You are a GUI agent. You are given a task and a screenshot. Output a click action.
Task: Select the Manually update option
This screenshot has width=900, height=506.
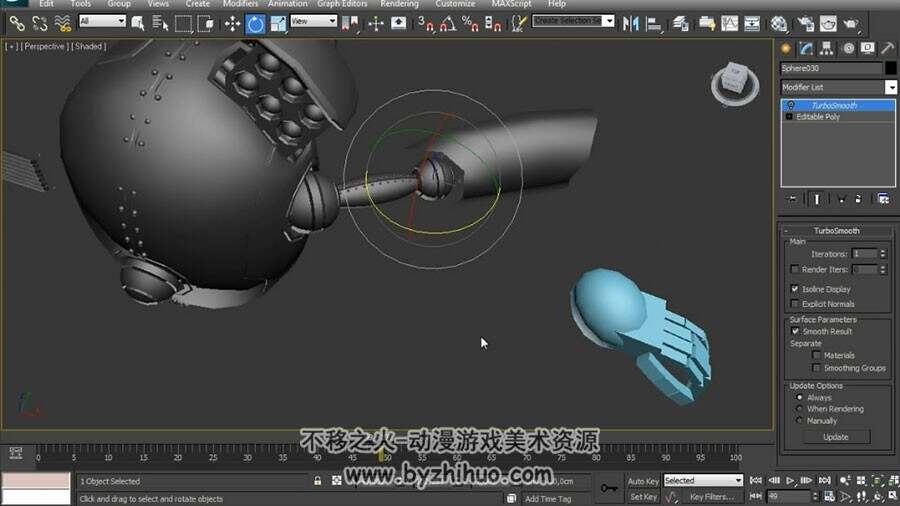(x=800, y=421)
